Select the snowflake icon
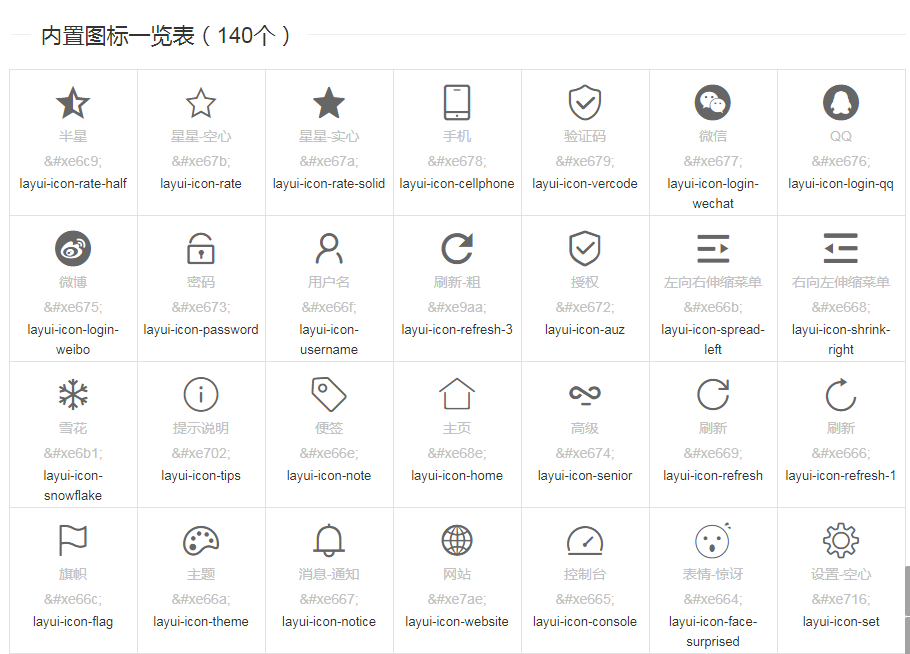 tap(72, 394)
